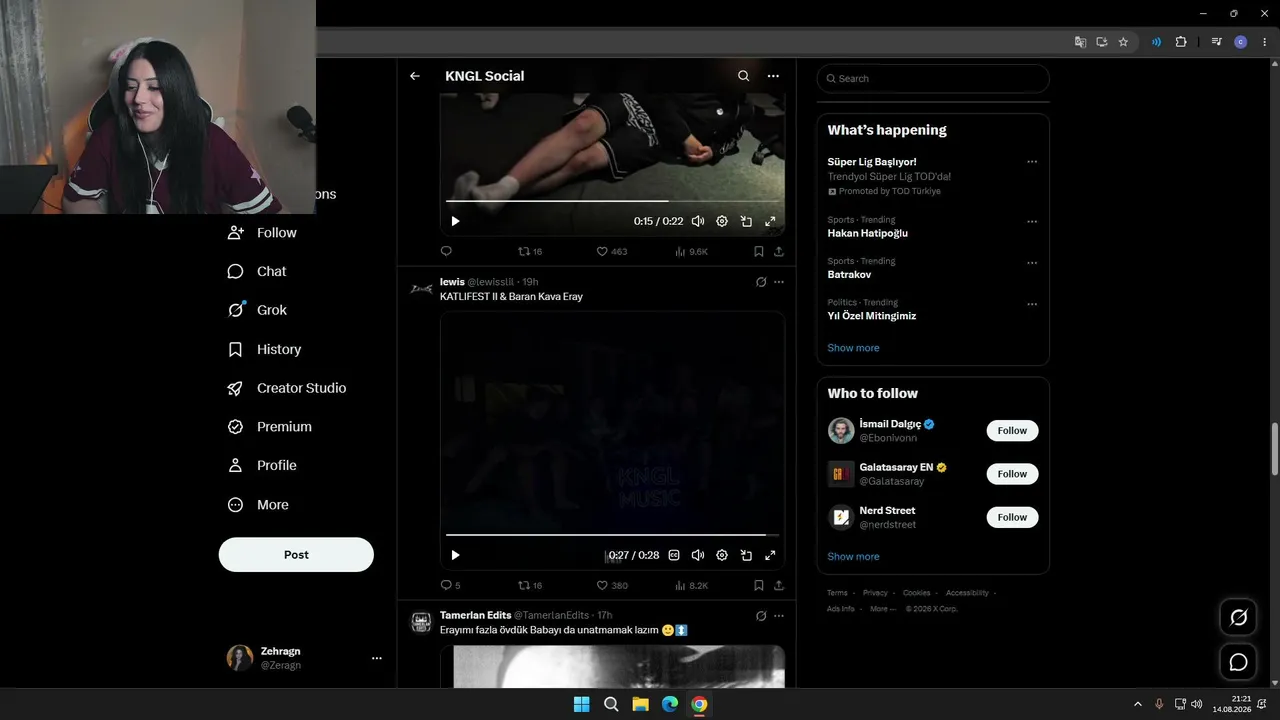The image size is (1280, 720).
Task: Play the video at 0:15 / 0:22
Action: pyautogui.click(x=455, y=221)
